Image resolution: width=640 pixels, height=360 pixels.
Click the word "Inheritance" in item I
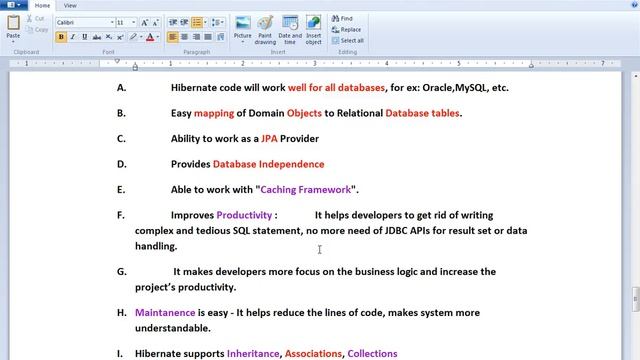[x=253, y=353]
